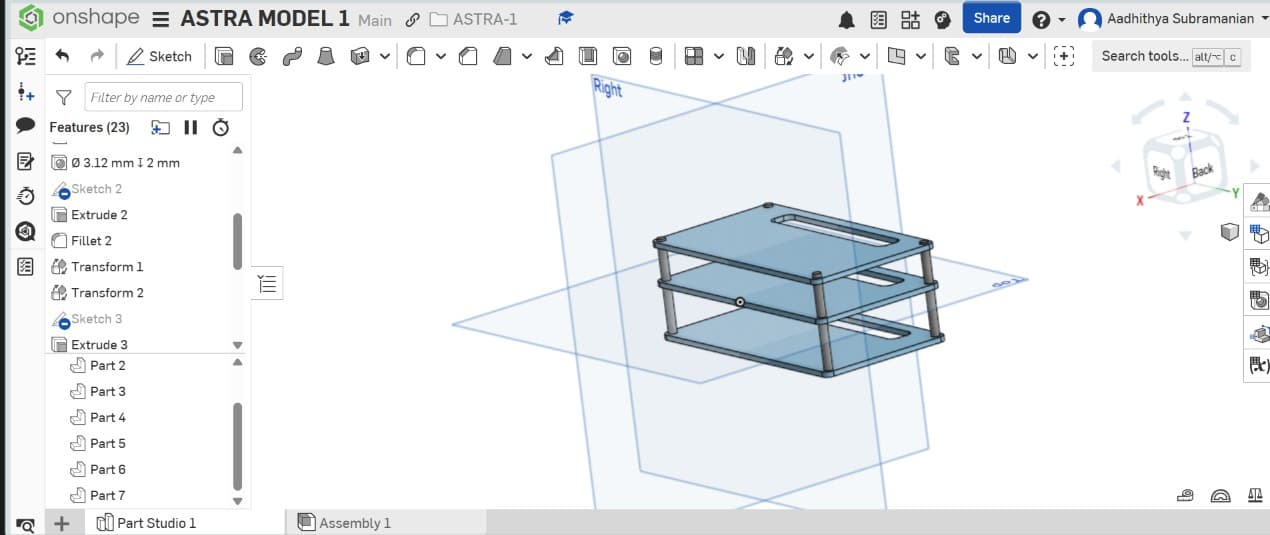Open the pattern tools dropdown
This screenshot has height=535, width=1270.
point(719,56)
